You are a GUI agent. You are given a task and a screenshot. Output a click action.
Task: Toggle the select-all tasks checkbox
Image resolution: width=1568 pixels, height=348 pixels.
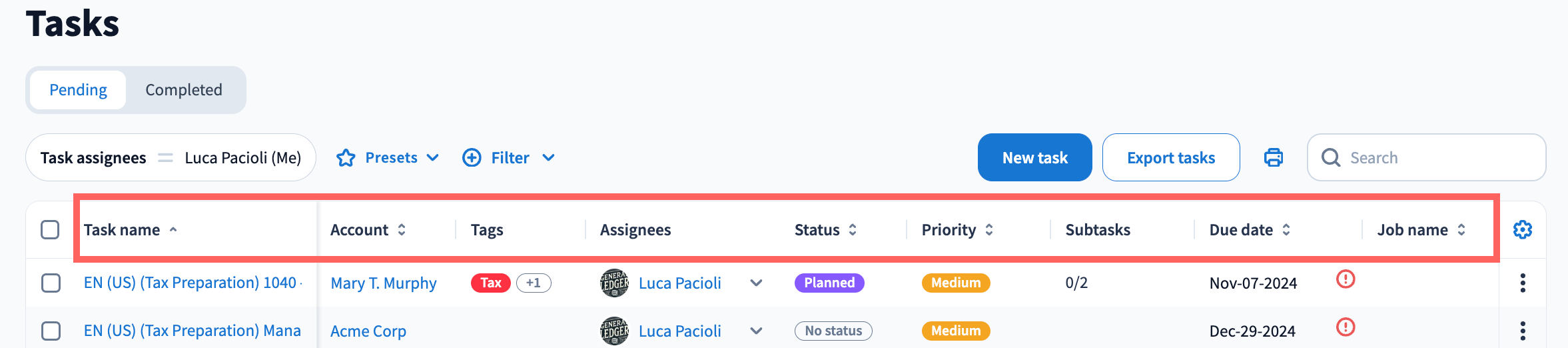pyautogui.click(x=50, y=230)
